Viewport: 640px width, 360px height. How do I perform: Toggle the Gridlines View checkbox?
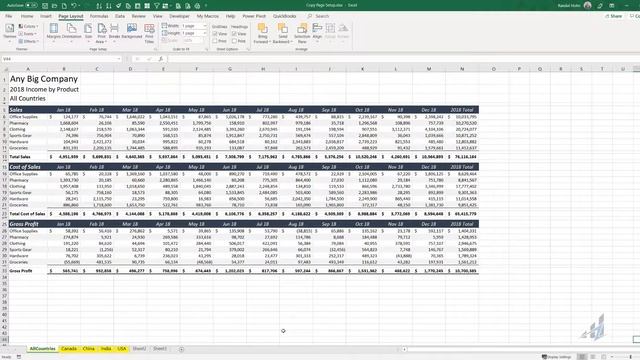click(215, 34)
